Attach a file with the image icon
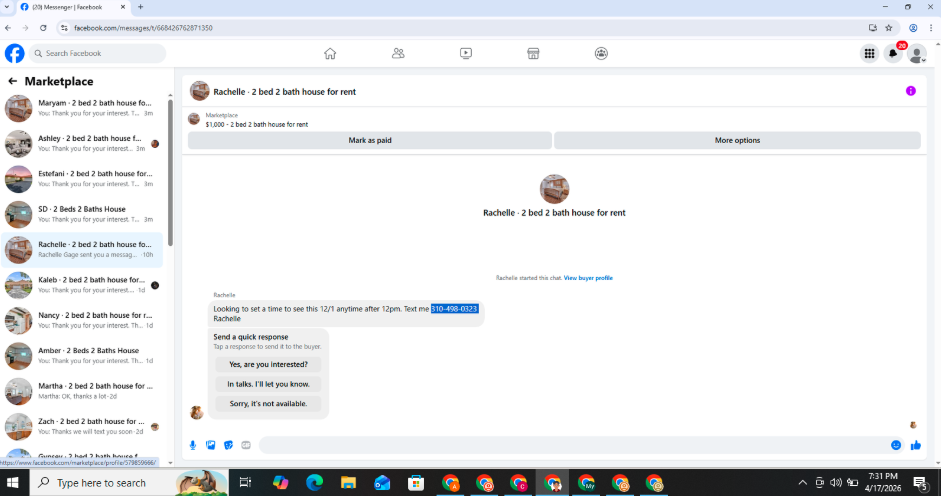941x496 pixels. [211, 445]
